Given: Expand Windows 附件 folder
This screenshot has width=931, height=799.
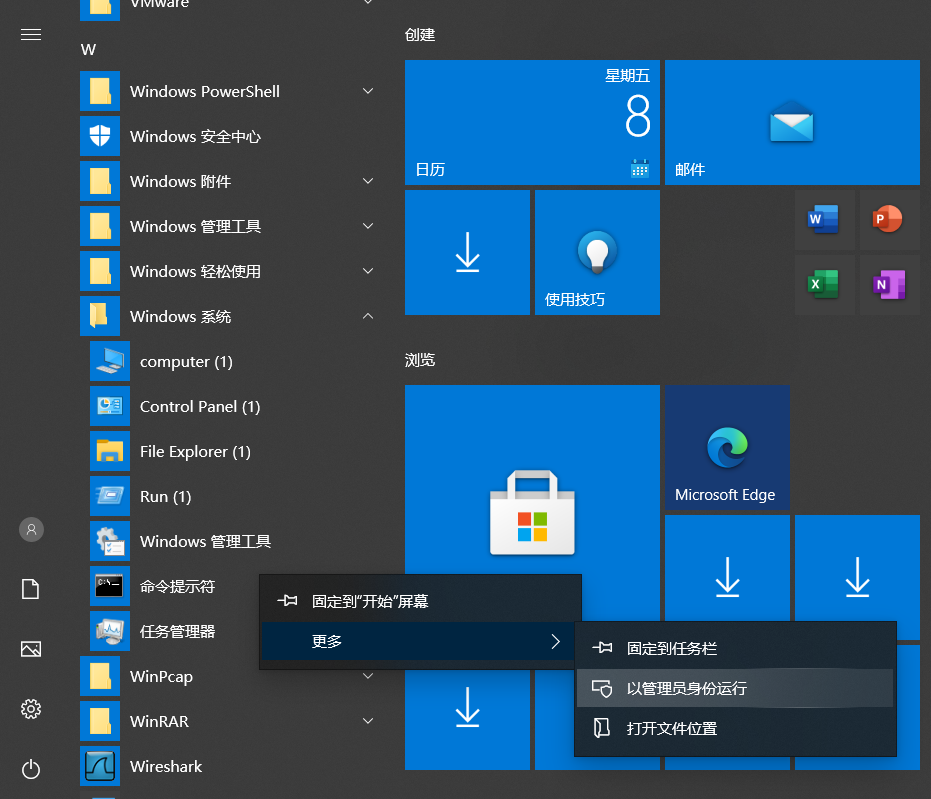Looking at the screenshot, I should coord(368,181).
